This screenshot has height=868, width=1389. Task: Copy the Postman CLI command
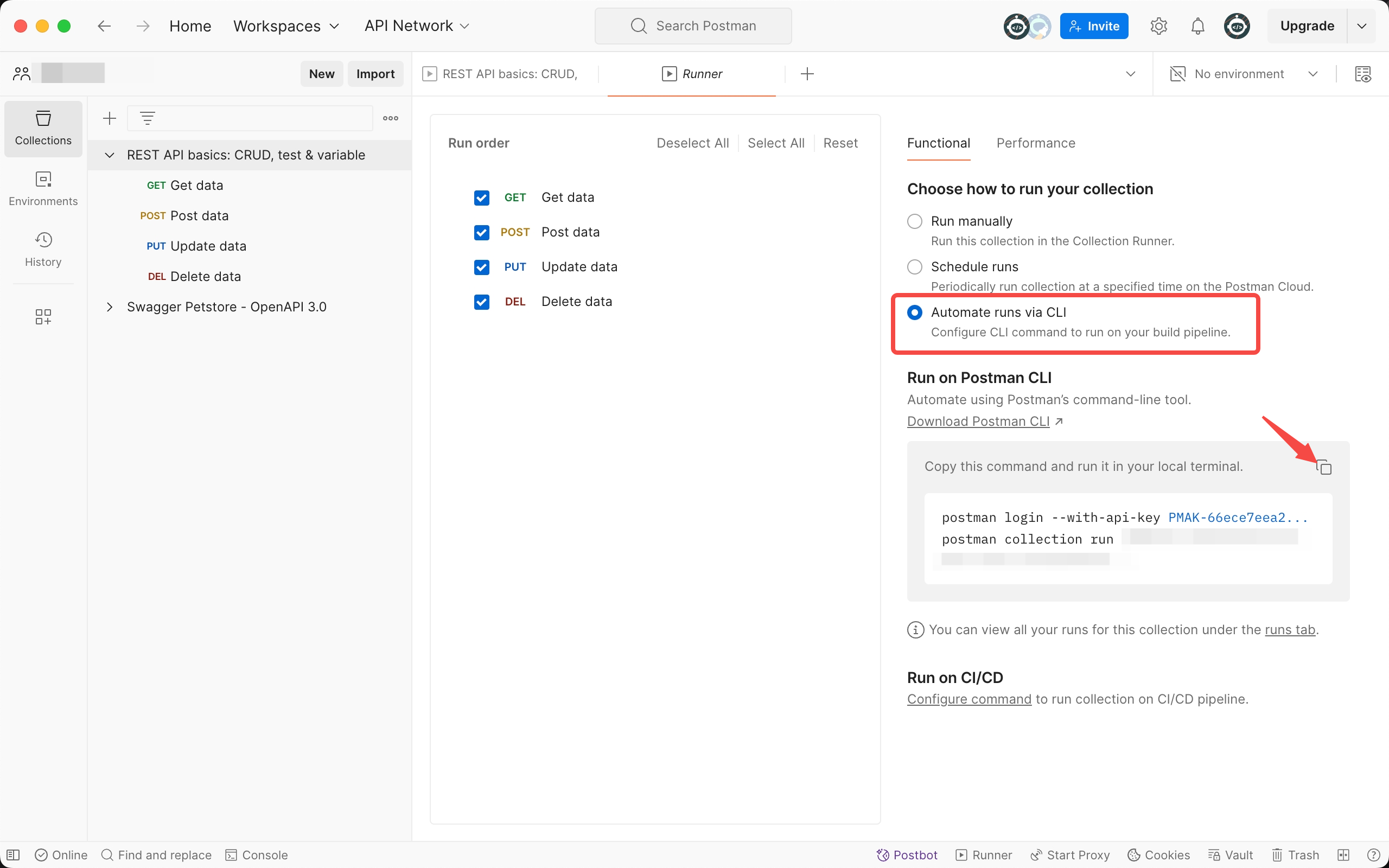1323,467
